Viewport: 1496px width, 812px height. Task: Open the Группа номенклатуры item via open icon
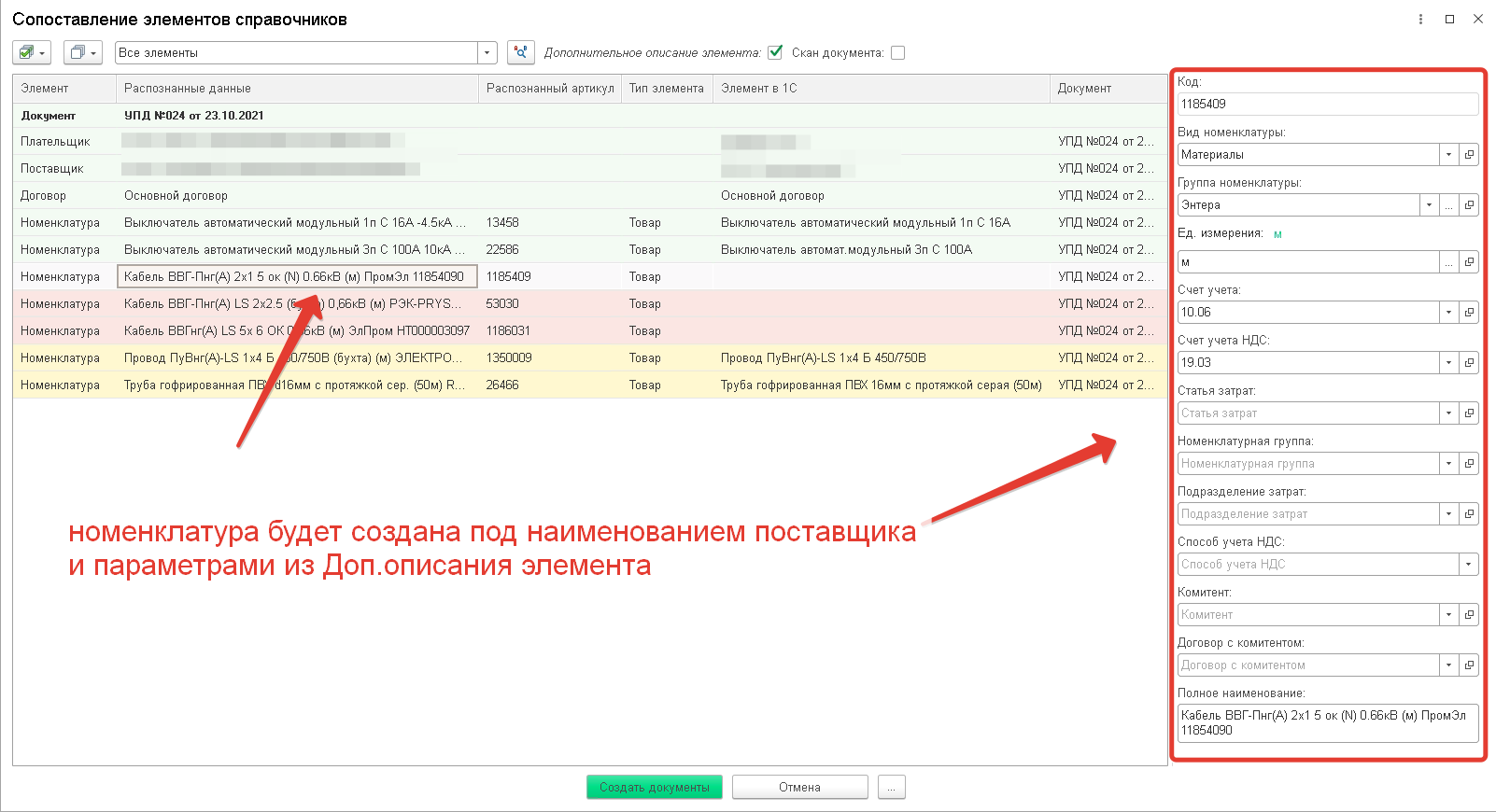[x=1469, y=205]
